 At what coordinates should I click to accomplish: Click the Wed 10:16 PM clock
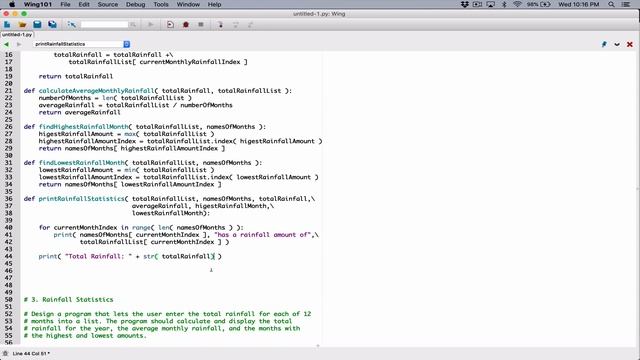[578, 4]
